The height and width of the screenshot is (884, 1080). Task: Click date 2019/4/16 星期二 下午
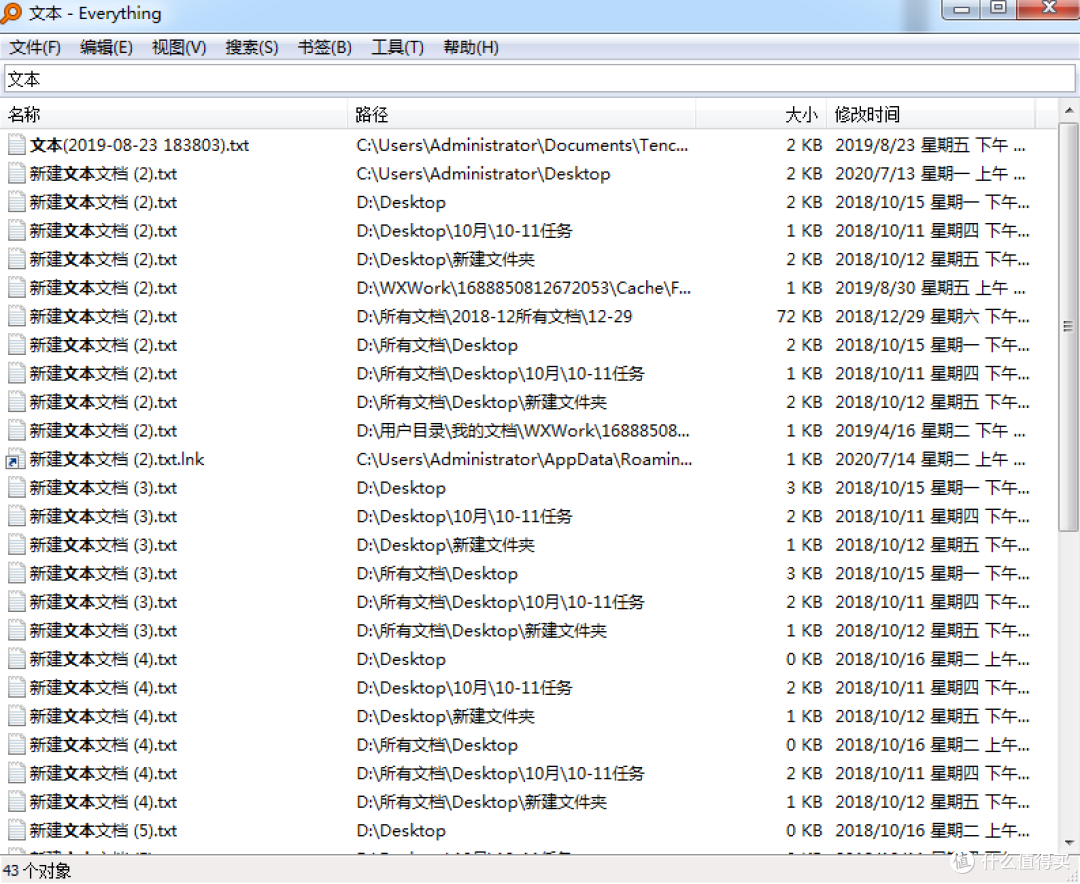tap(931, 431)
